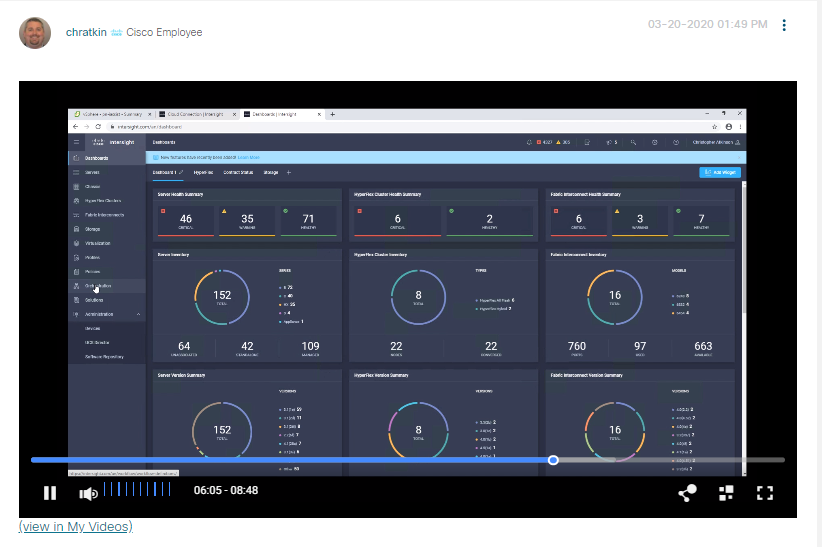This screenshot has height=547, width=822.
Task: Click the video share icon
Action: (x=687, y=492)
